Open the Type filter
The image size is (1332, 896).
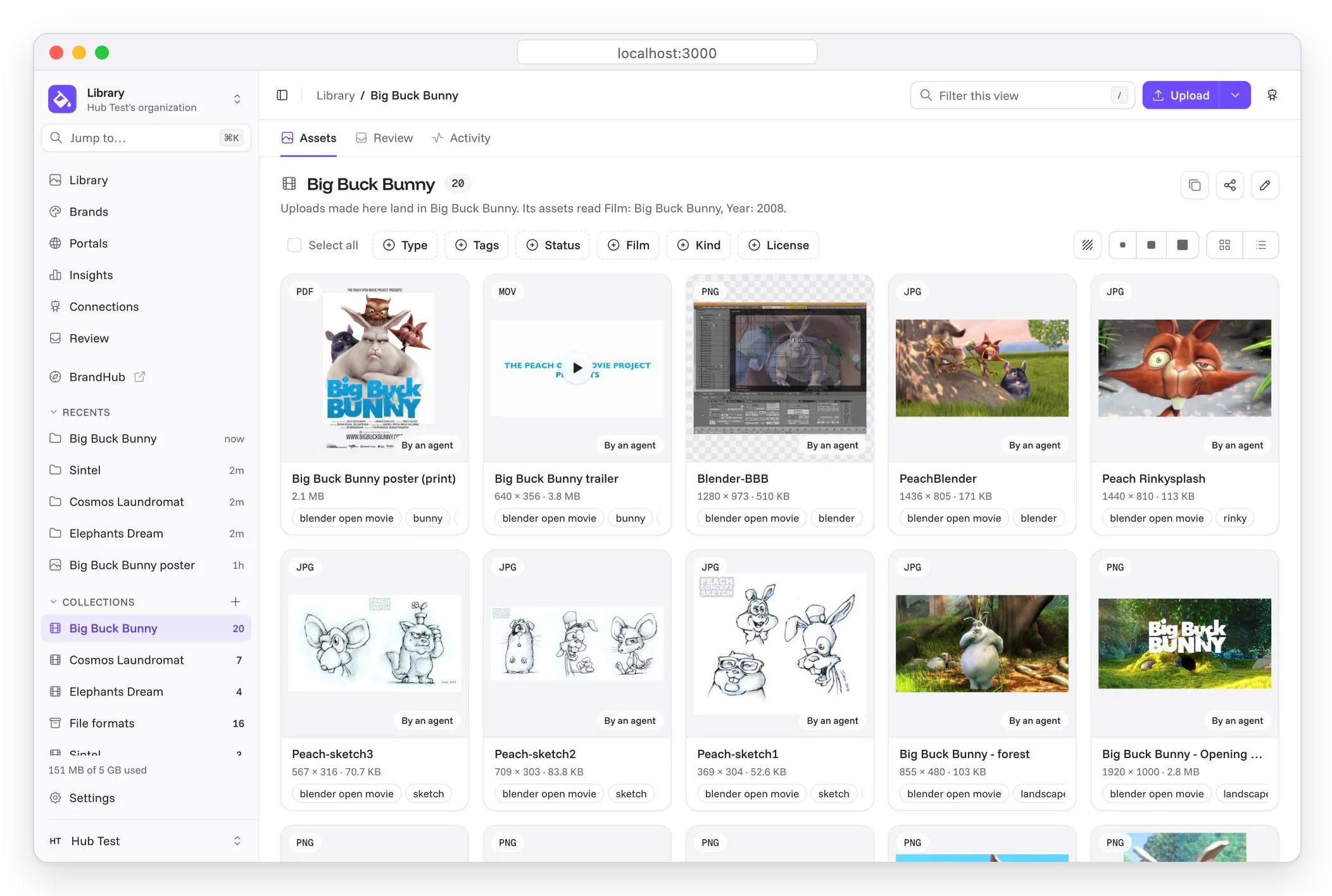click(x=405, y=245)
